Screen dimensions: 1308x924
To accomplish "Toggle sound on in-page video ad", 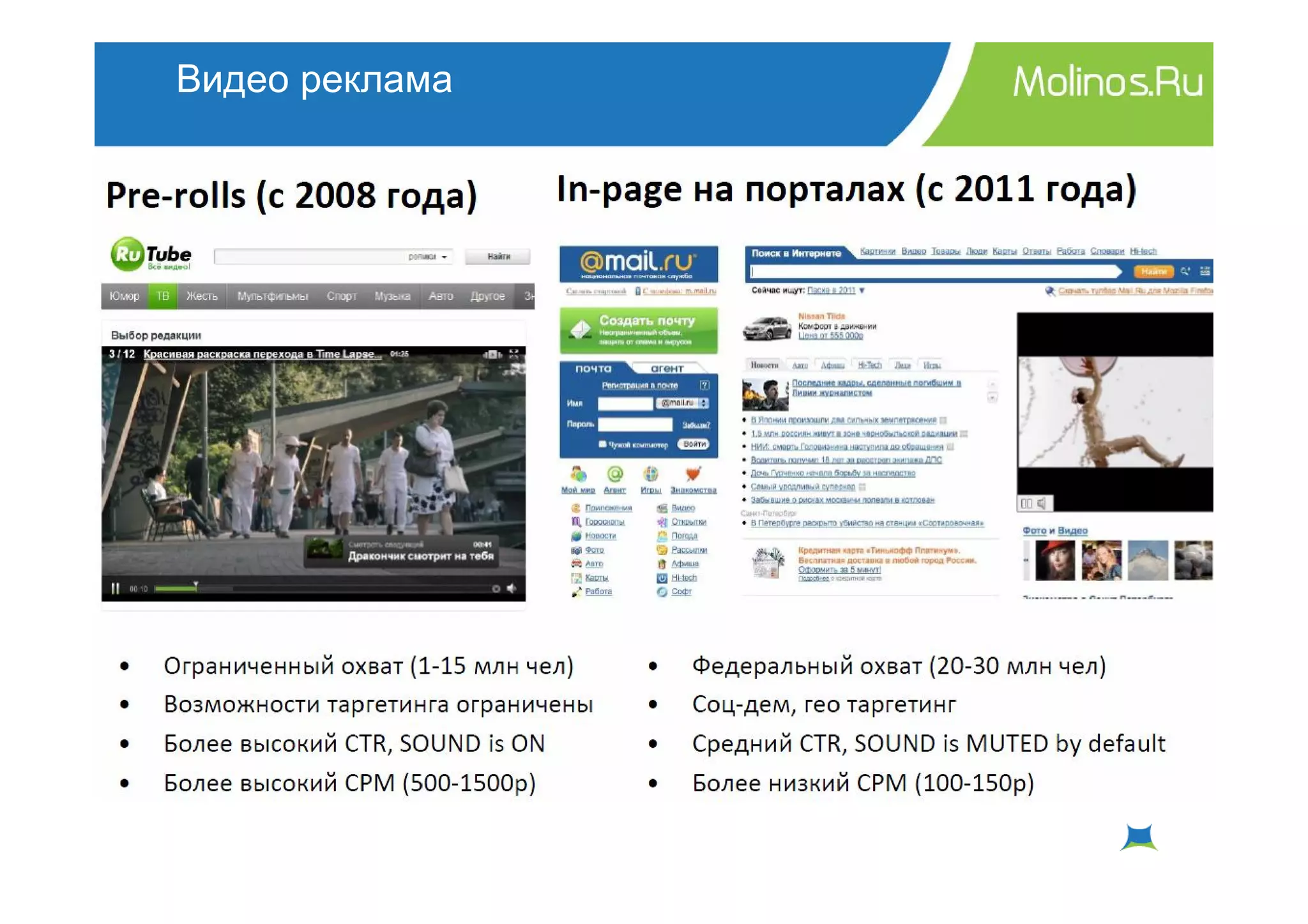I will point(1042,504).
